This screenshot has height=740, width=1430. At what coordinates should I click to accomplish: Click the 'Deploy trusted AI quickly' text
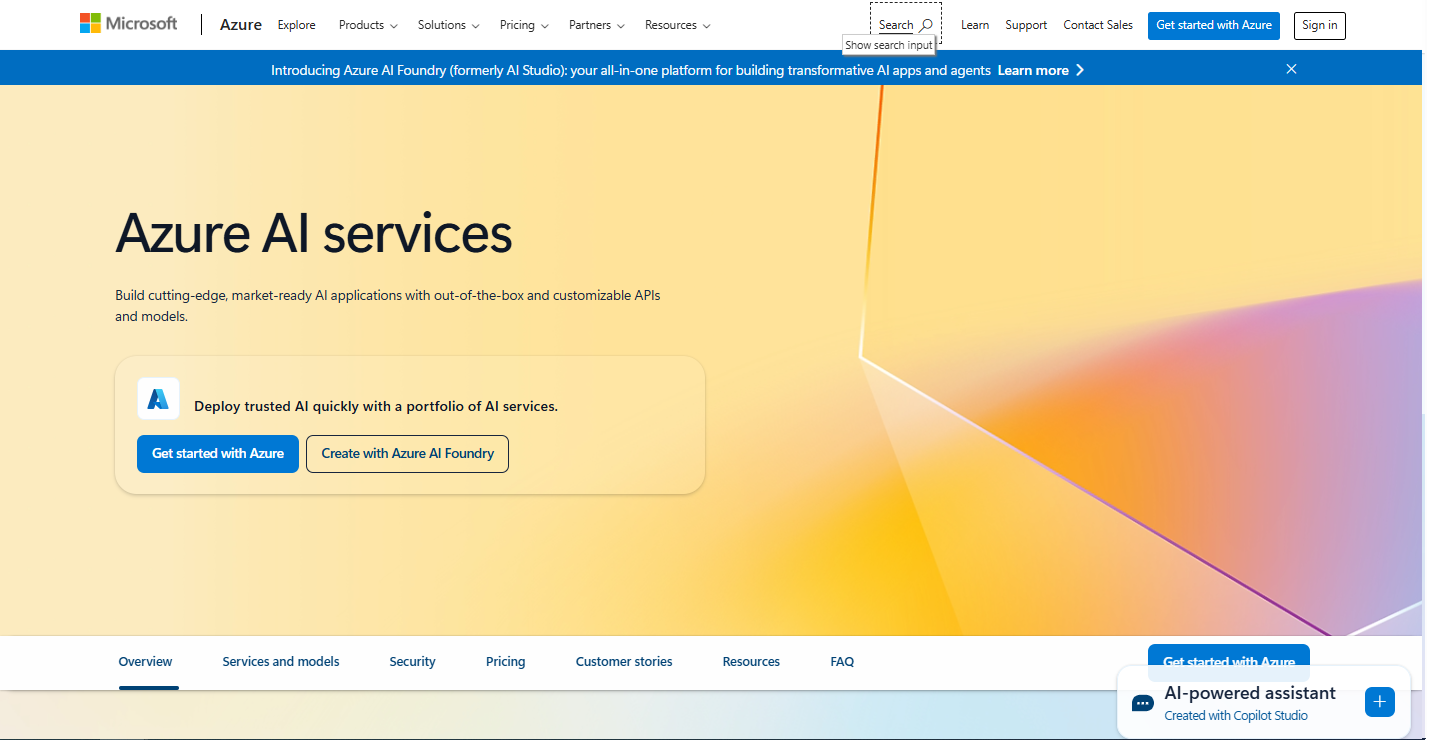[376, 406]
